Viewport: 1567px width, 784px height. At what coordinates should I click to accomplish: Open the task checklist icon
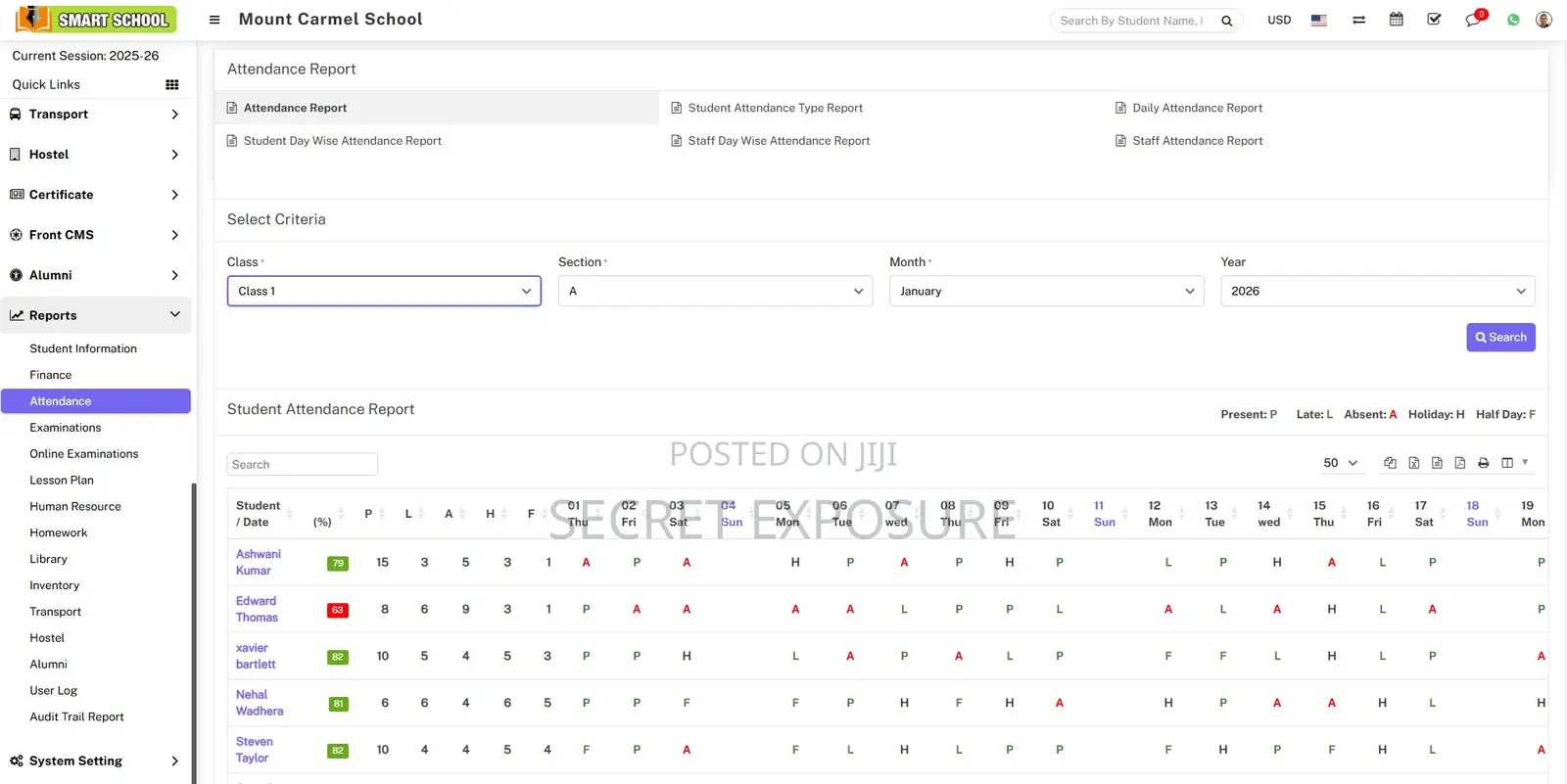(1434, 20)
